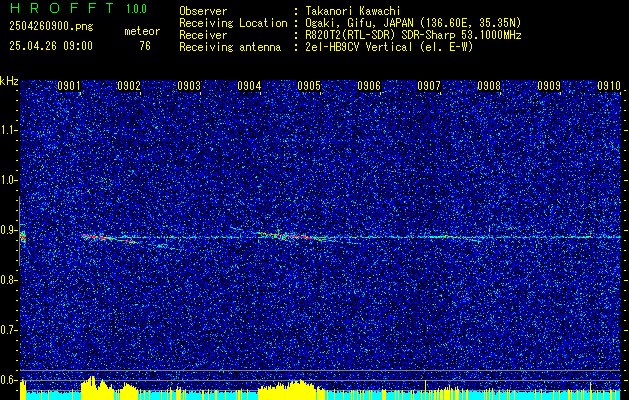Screen dimensions: 629x400
Task: Click the 0903 time marker
Action: [189, 86]
